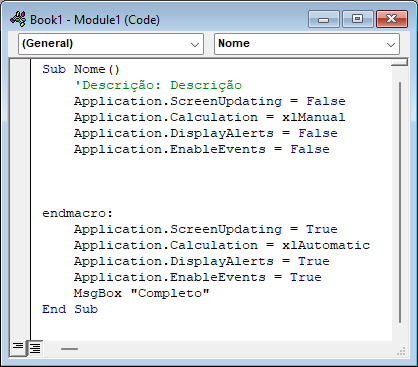Click the vertical scrollbar thumb

coord(400,202)
